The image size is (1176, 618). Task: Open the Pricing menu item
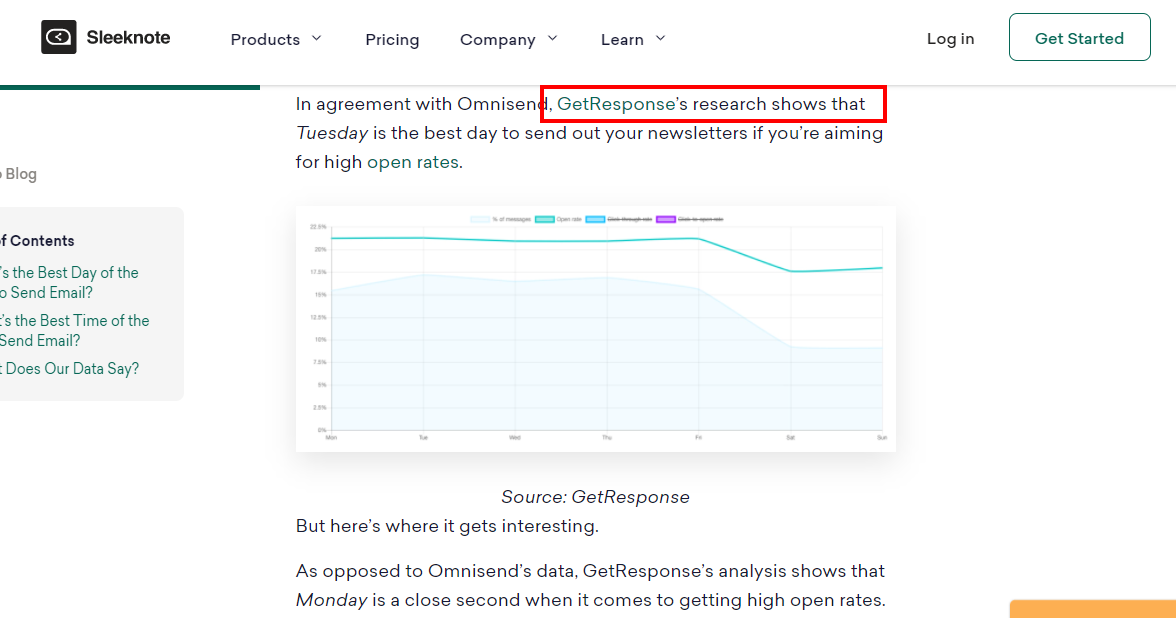click(392, 40)
